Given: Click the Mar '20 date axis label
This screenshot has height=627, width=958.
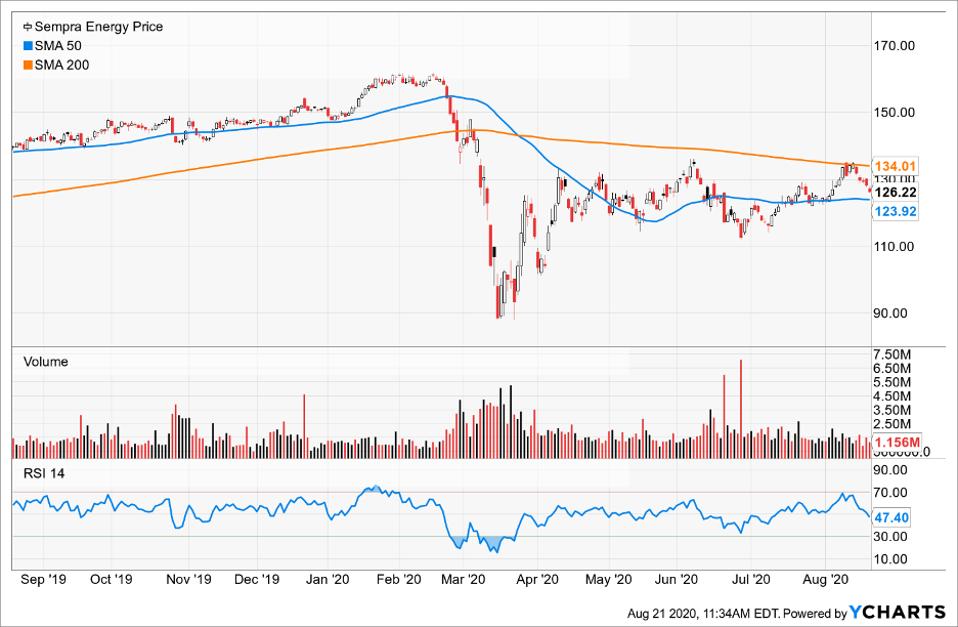Looking at the screenshot, I should pos(463,579).
